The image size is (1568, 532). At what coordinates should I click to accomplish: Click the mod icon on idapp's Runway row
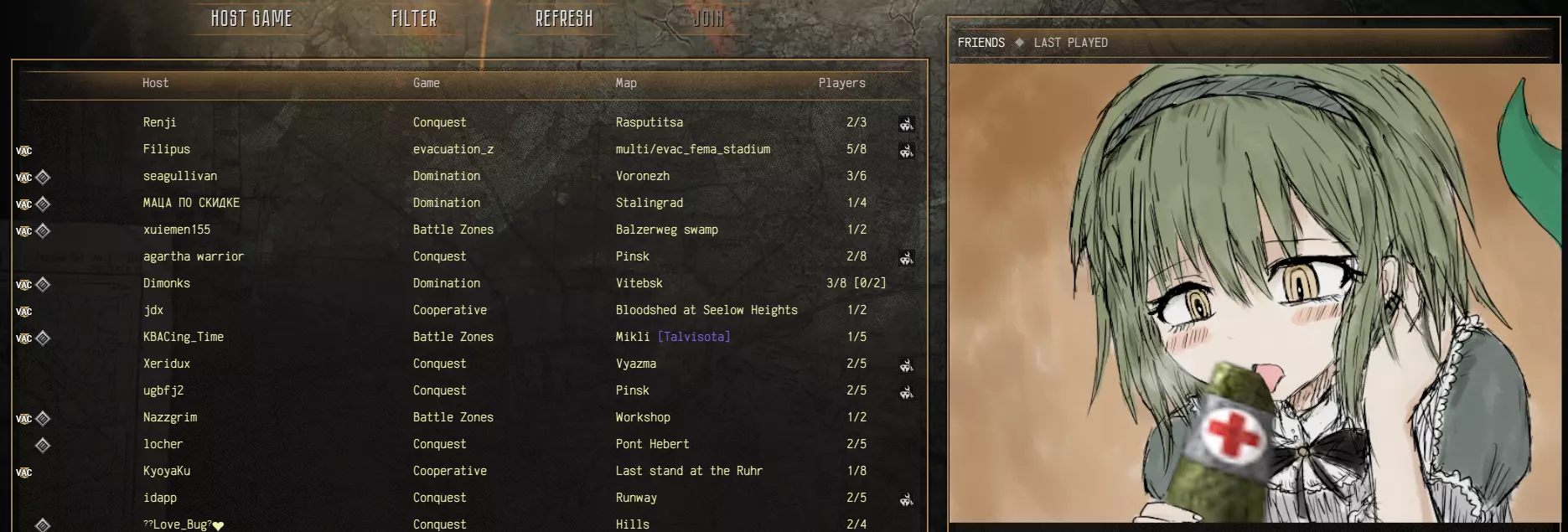click(906, 498)
